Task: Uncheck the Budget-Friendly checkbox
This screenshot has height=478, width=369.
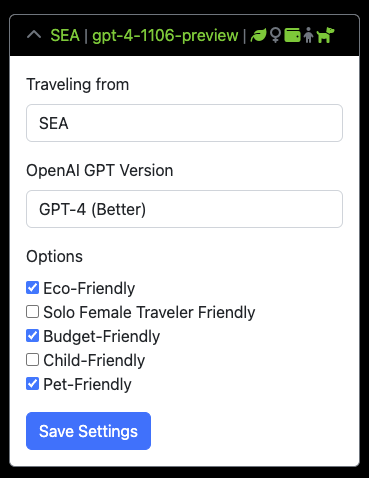Action: (32, 336)
